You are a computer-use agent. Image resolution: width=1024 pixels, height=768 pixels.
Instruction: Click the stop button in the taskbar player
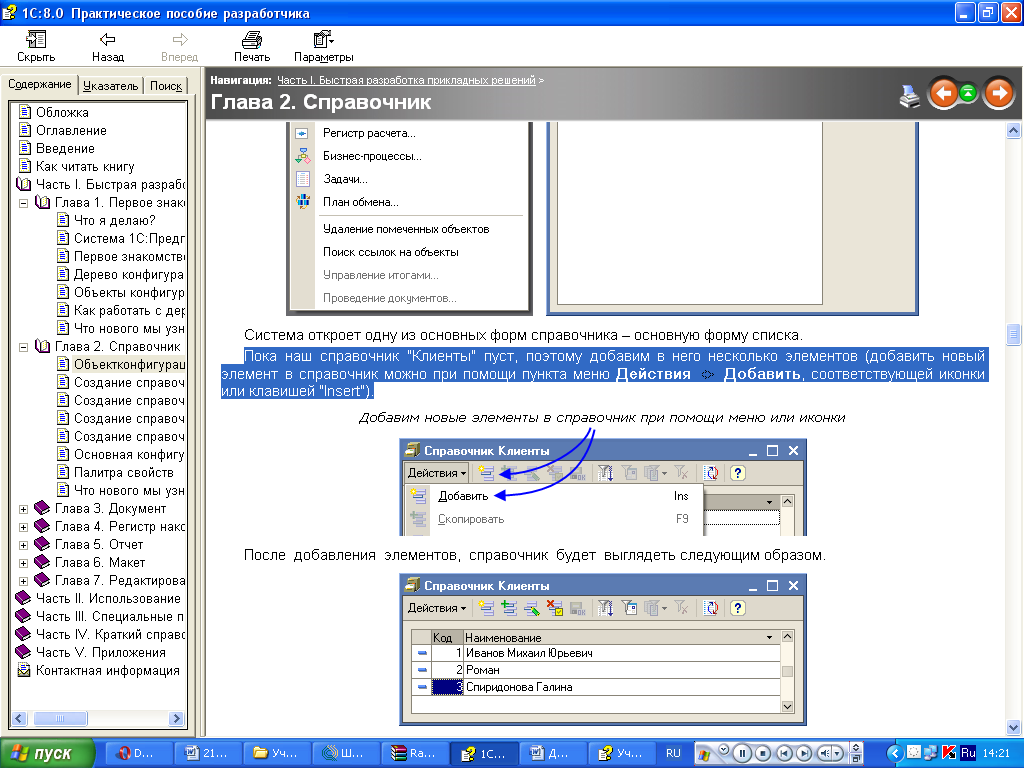pos(763,754)
